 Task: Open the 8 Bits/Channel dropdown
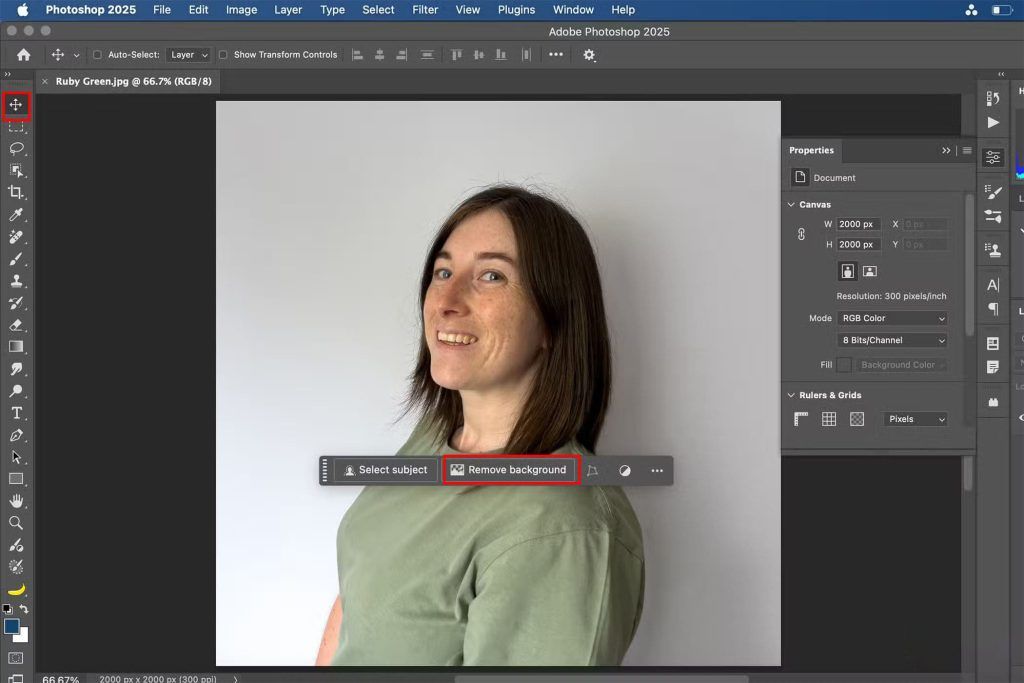[892, 340]
